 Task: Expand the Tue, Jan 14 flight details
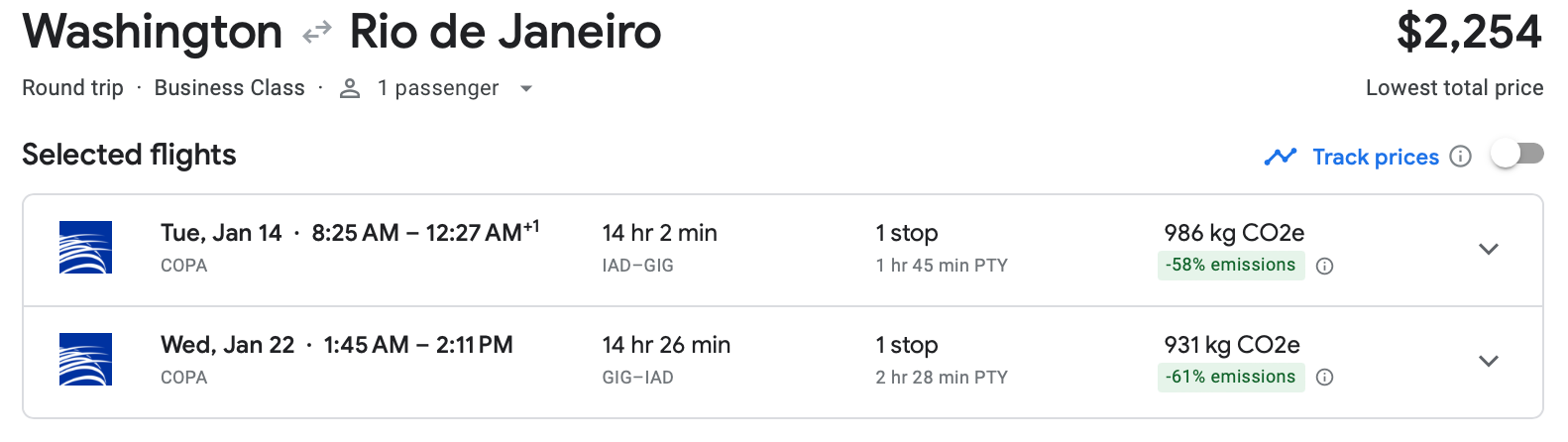click(x=1488, y=249)
